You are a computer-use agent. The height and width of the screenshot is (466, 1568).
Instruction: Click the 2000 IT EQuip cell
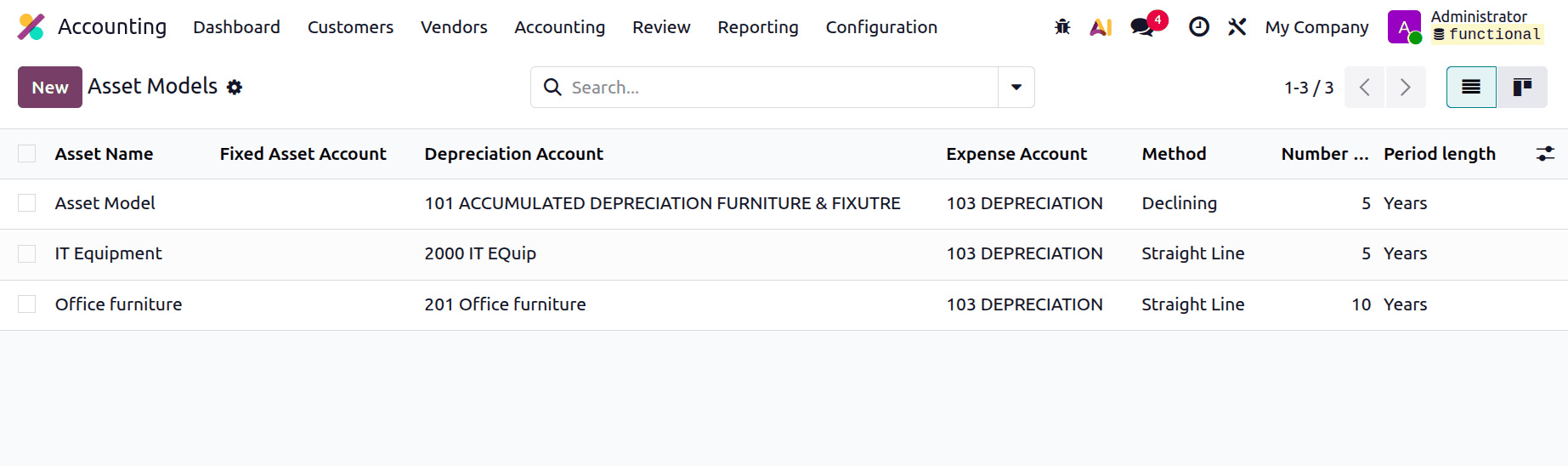pyautogui.click(x=480, y=253)
